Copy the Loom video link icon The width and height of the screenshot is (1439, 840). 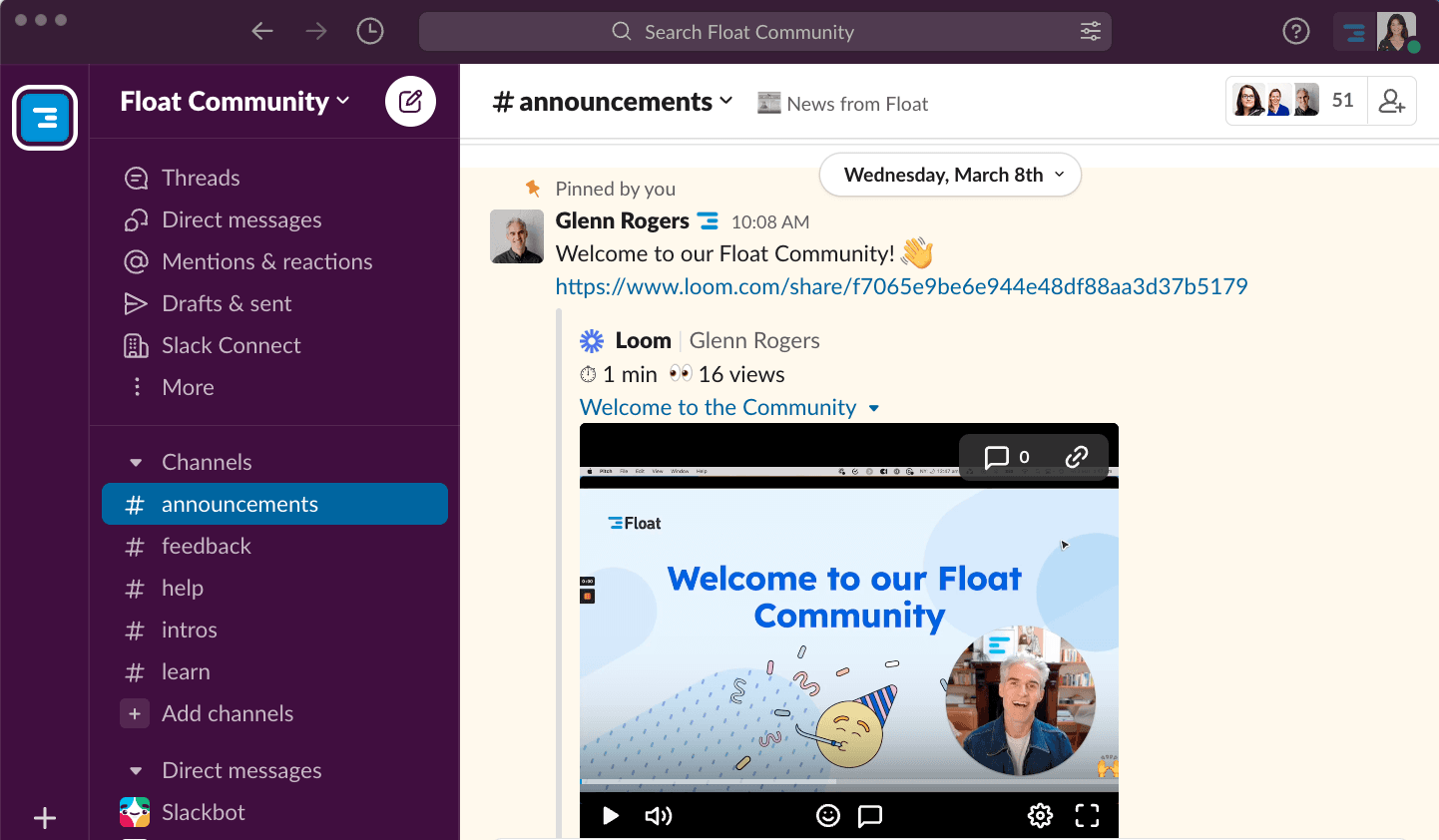click(x=1076, y=457)
